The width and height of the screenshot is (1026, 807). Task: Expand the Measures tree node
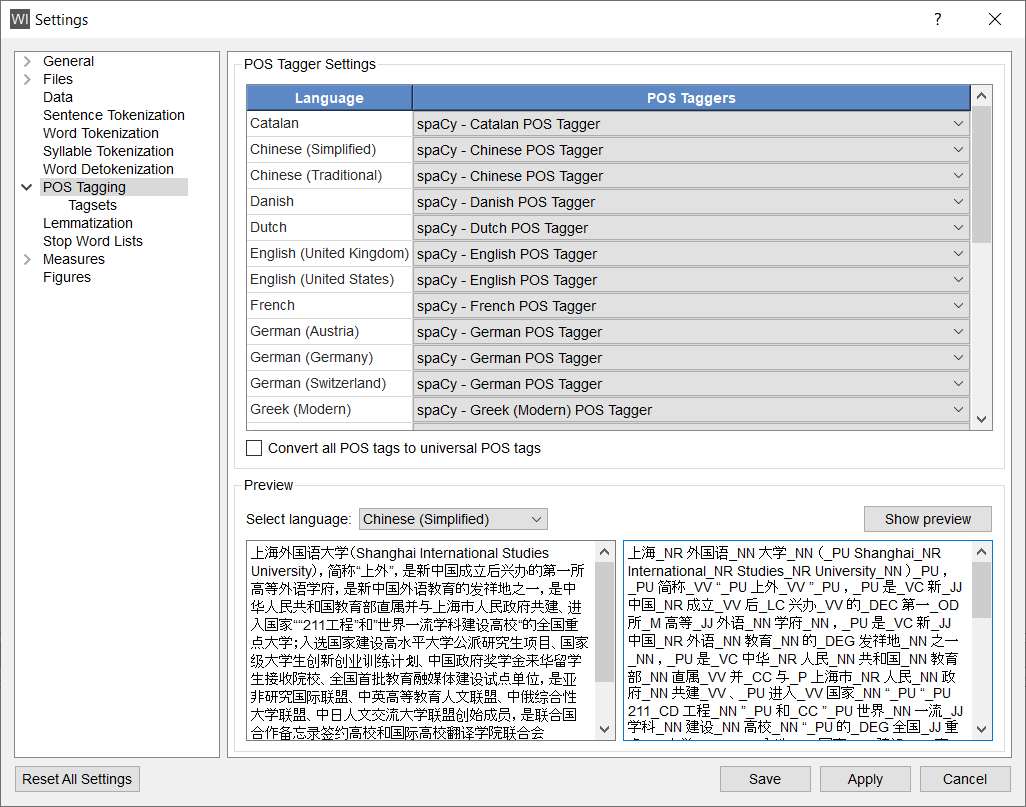click(x=27, y=259)
